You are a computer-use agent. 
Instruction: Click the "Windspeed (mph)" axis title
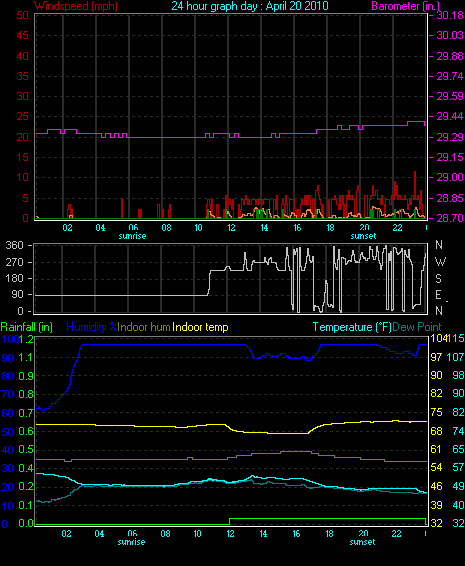76,6
